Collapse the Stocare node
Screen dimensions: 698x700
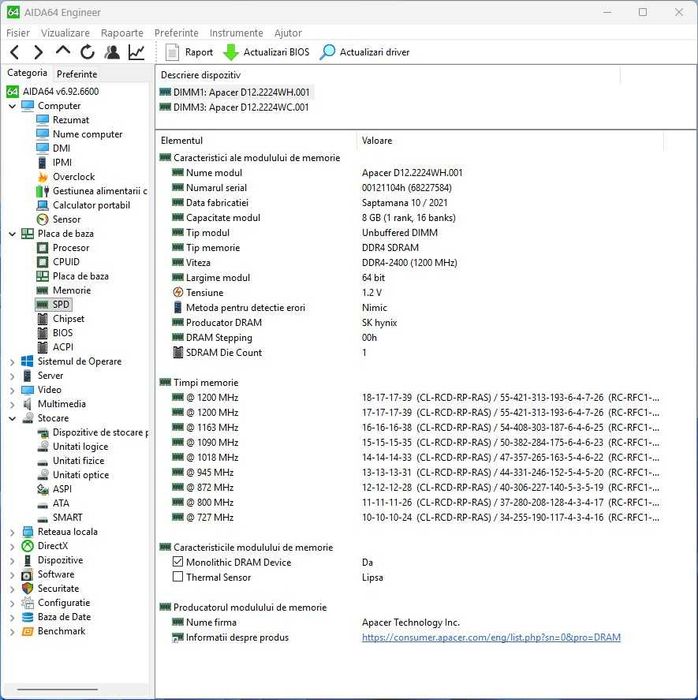pos(12,419)
